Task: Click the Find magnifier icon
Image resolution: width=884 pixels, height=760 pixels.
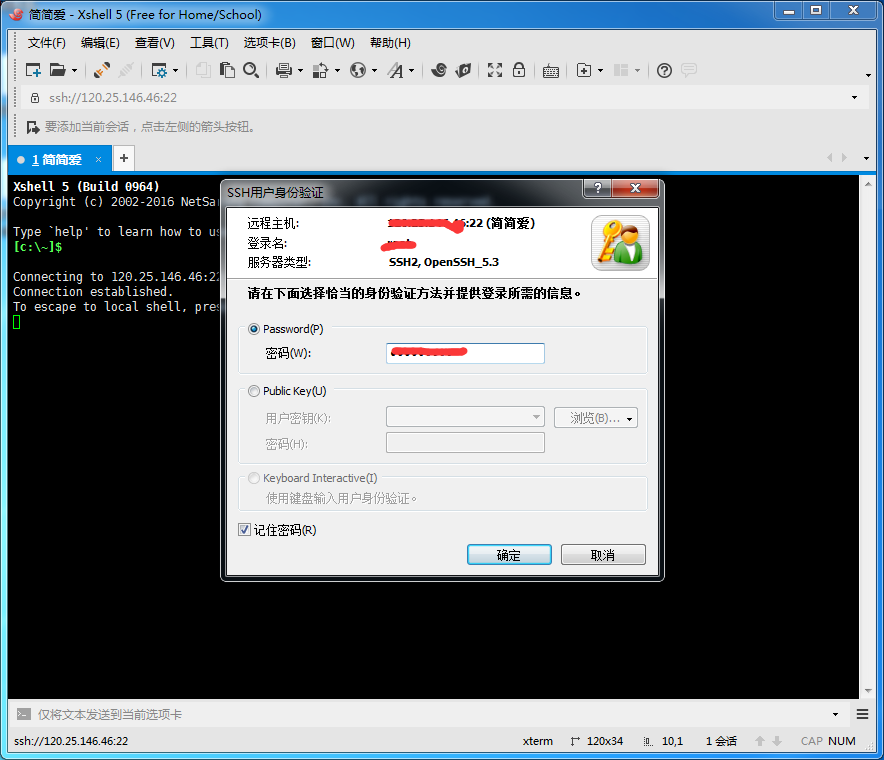Action: 251,70
